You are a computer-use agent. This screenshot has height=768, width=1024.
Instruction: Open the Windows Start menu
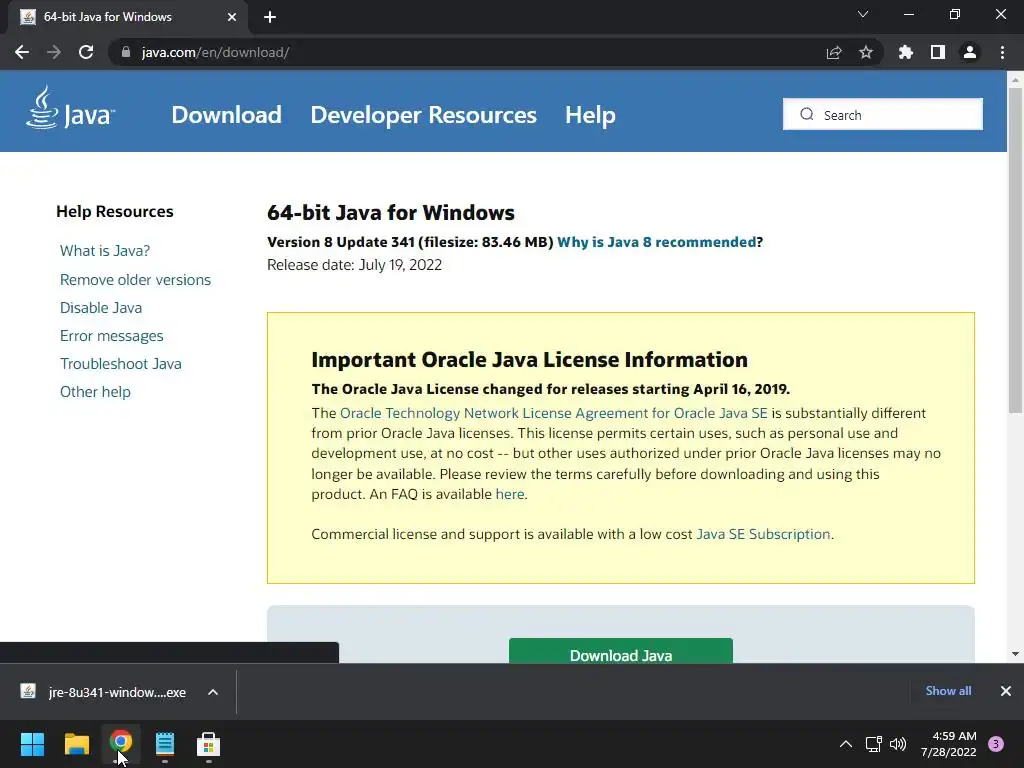[32, 744]
